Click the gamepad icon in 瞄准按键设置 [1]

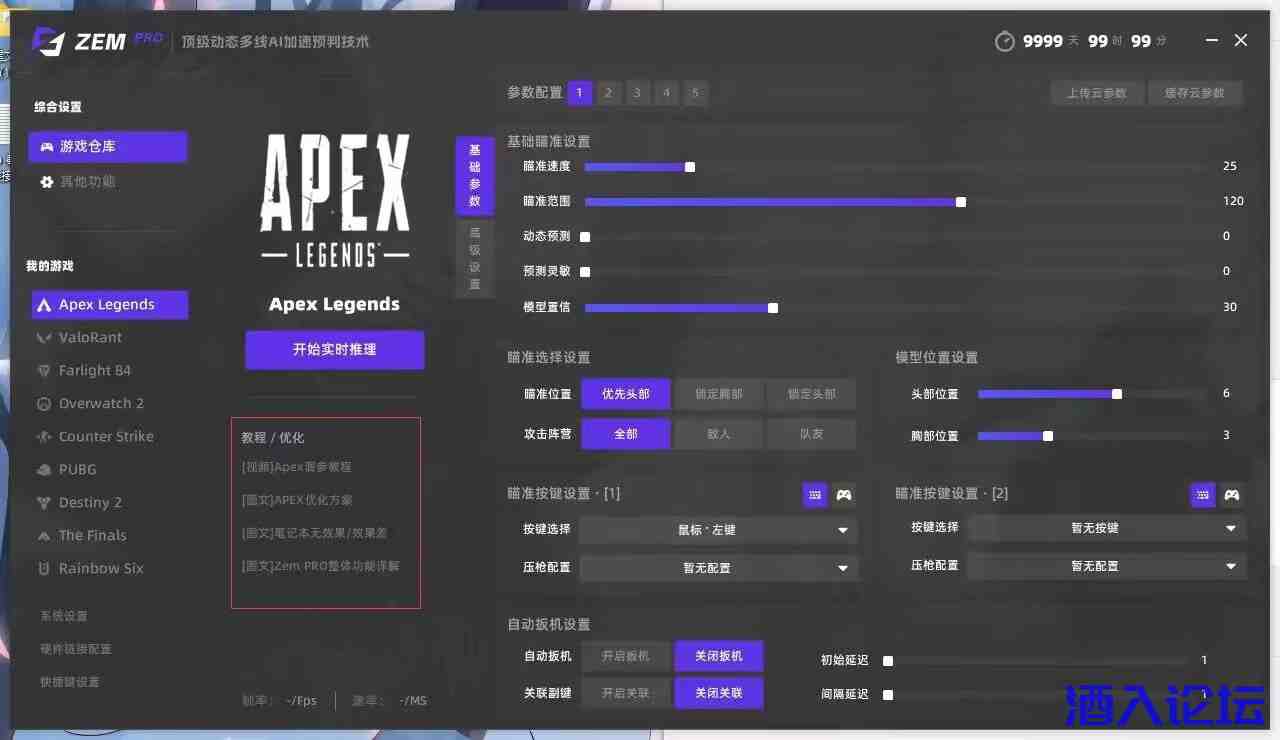pyautogui.click(x=844, y=494)
